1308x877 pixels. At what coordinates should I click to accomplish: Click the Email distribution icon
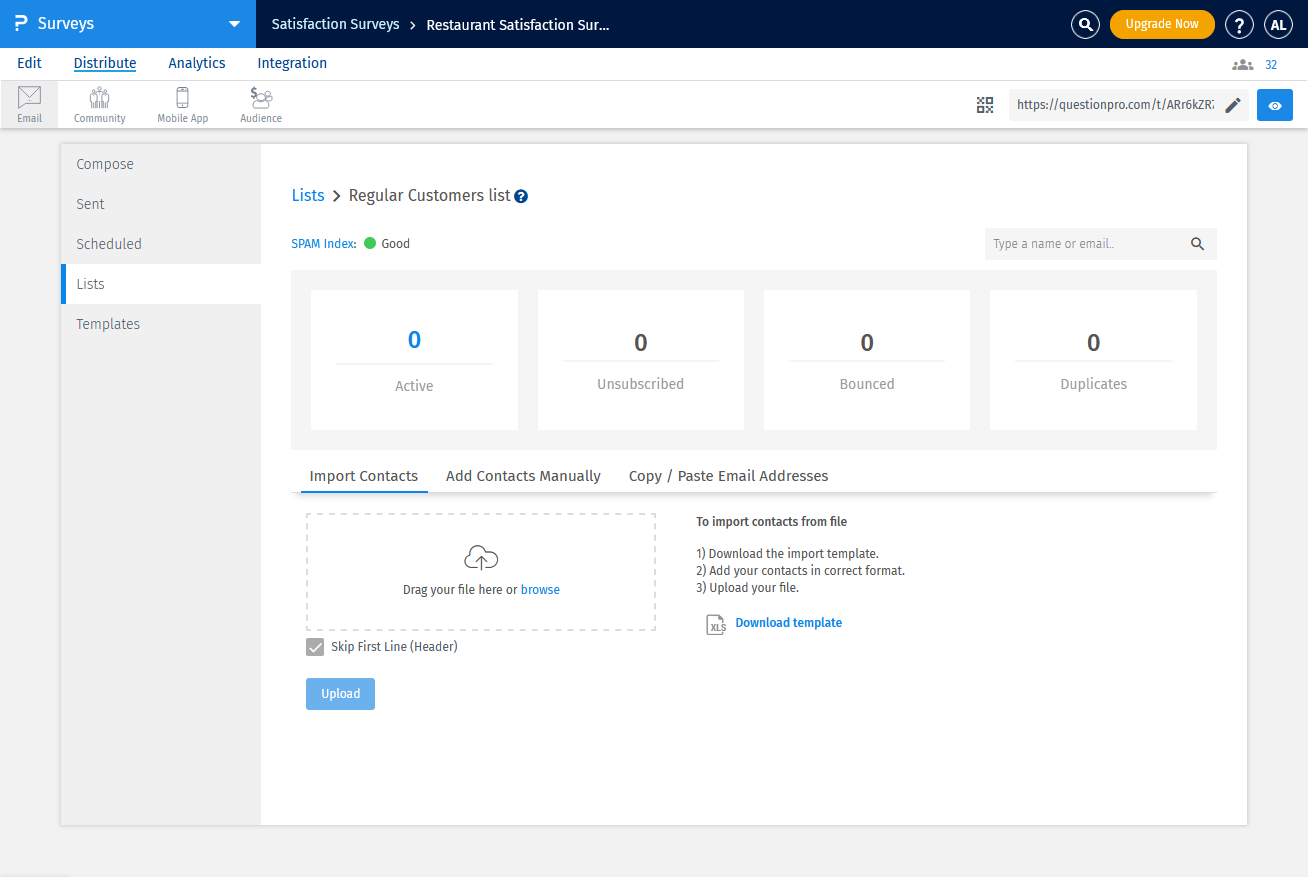[x=29, y=104]
